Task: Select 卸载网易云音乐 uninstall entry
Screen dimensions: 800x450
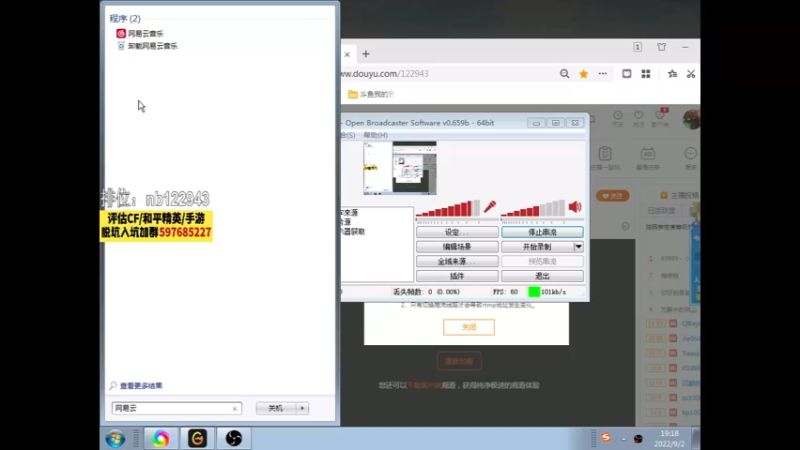Action: tap(147, 46)
